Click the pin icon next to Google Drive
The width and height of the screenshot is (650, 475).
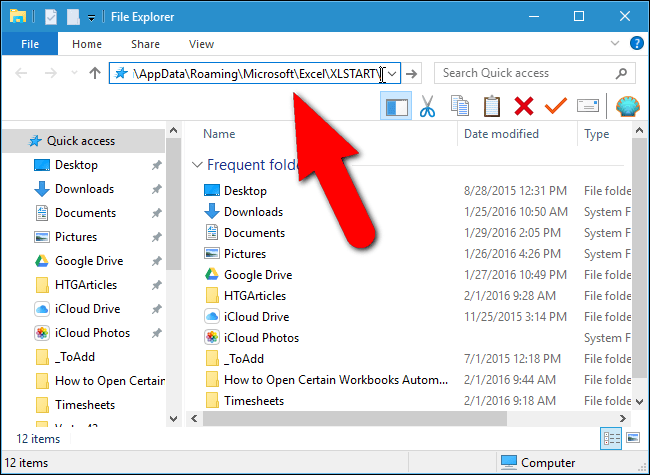tap(156, 261)
